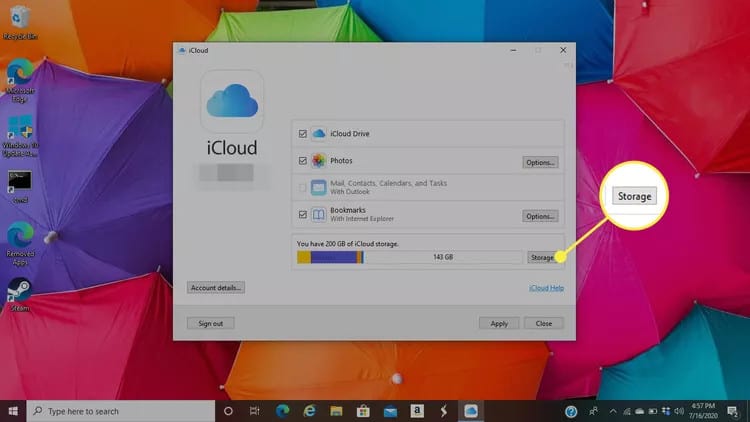Open Options for Bookmarks
The image size is (750, 422).
pyautogui.click(x=540, y=216)
